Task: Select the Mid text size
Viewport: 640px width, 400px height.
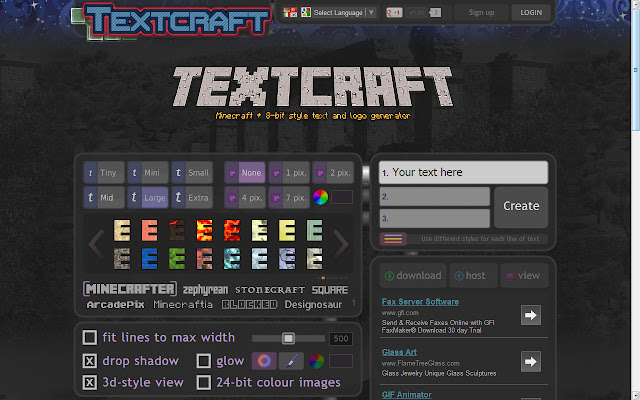Action: tap(104, 198)
